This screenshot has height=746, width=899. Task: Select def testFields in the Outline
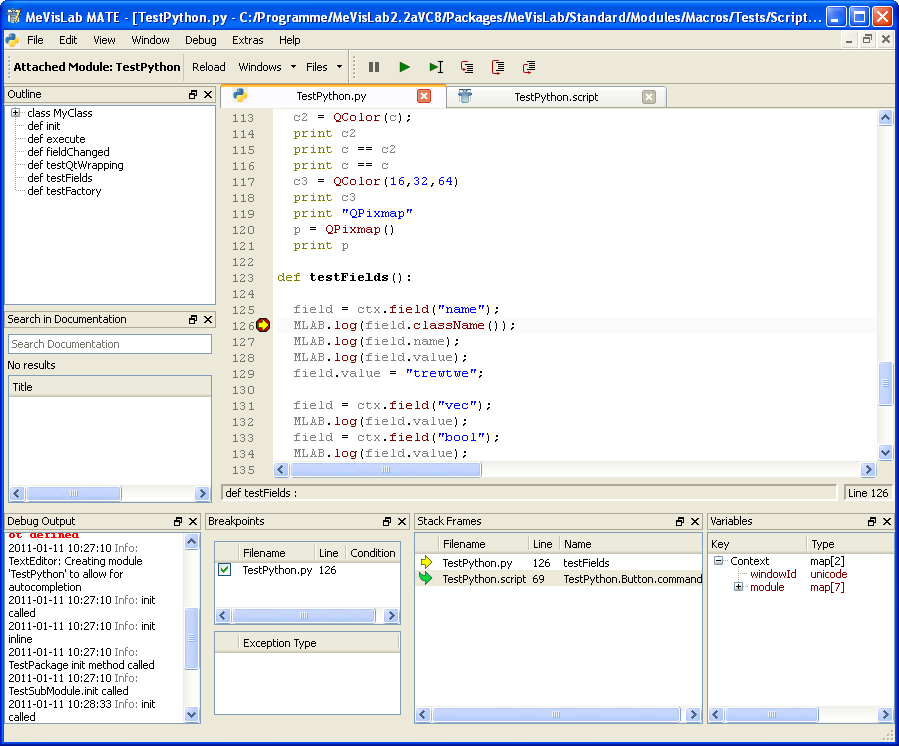60,178
